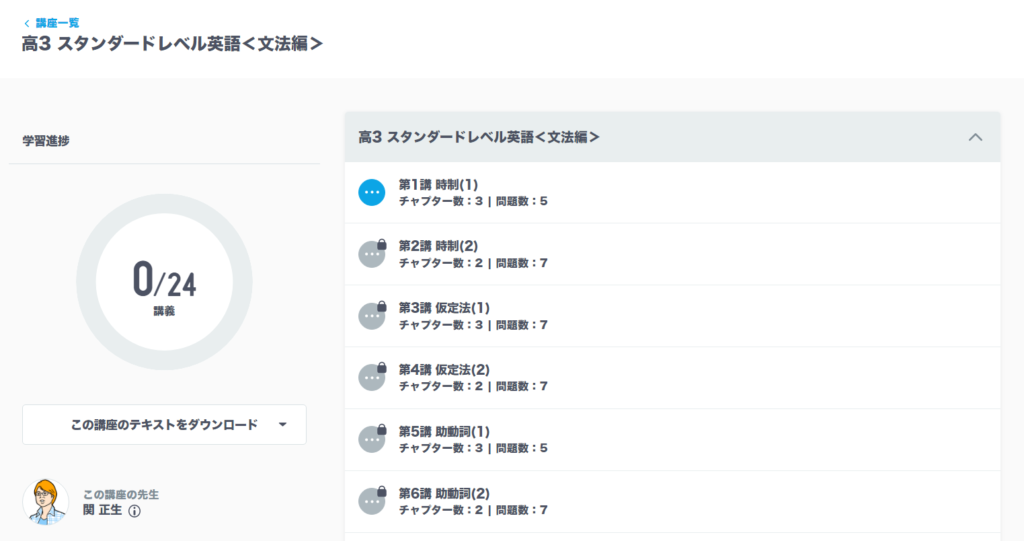
Task: Click the locked icon beside 第4講 仮定法(2)
Action: 372,377
